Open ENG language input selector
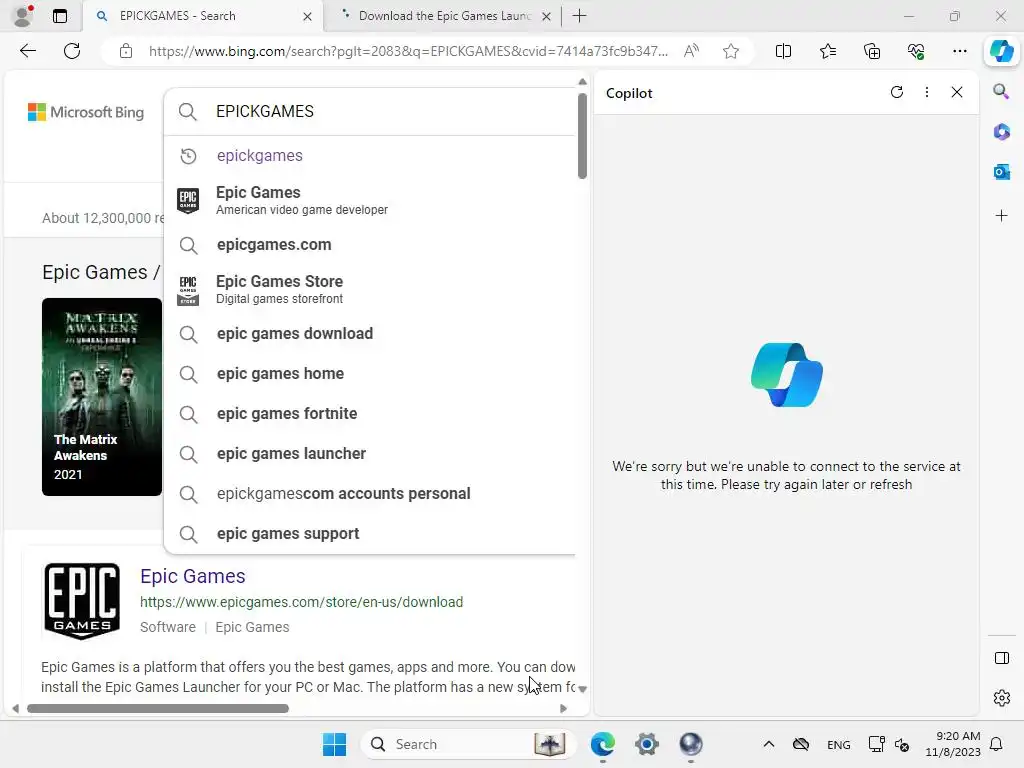Screen dimensions: 1024x768 [839, 744]
